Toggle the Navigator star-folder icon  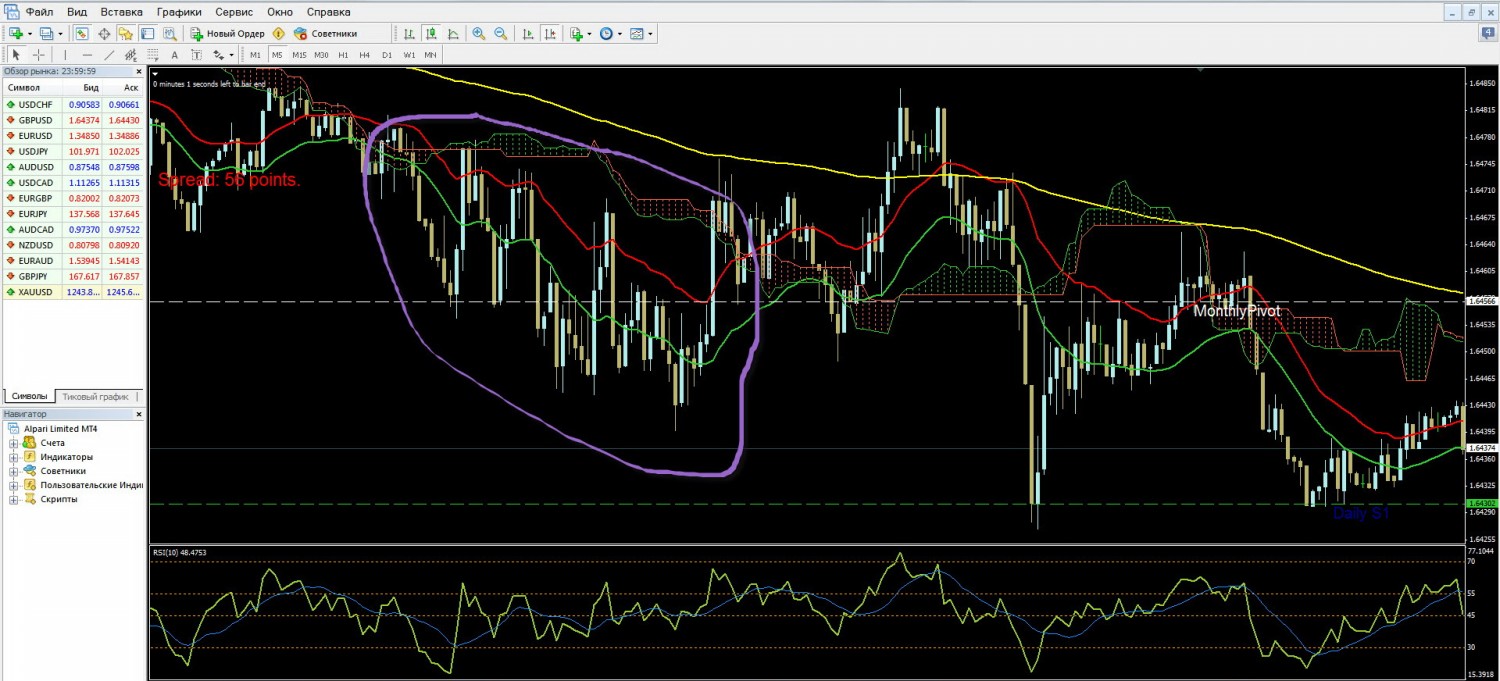pyautogui.click(x=125, y=33)
